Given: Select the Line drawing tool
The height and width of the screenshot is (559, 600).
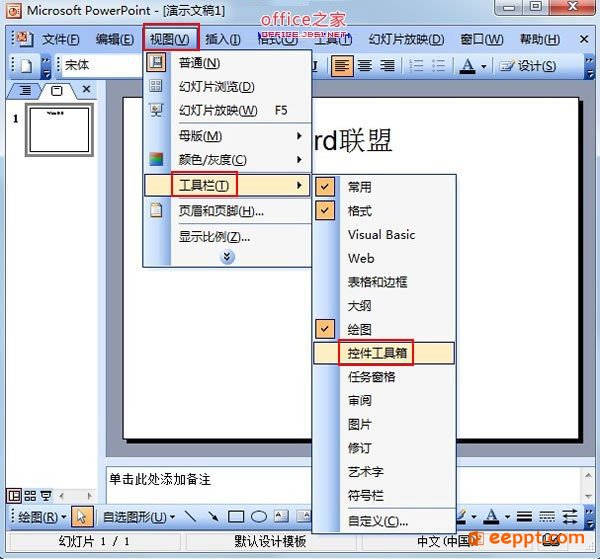Looking at the screenshot, I should pos(190,517).
